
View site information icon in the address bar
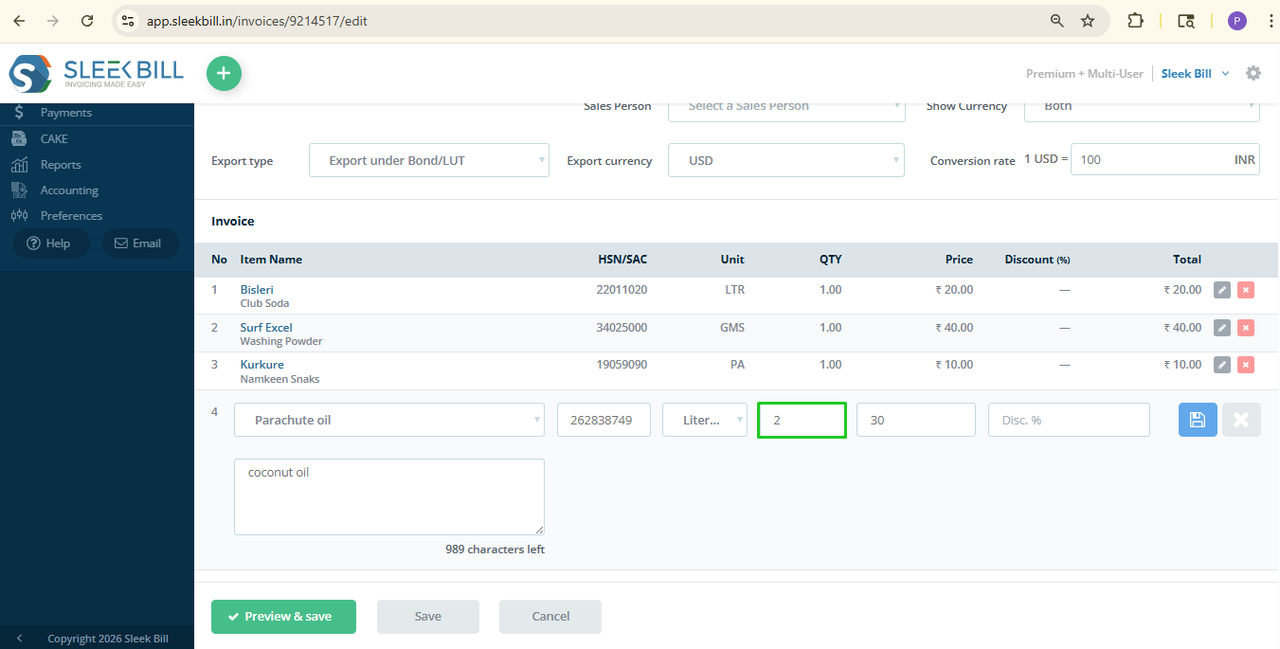tap(126, 20)
